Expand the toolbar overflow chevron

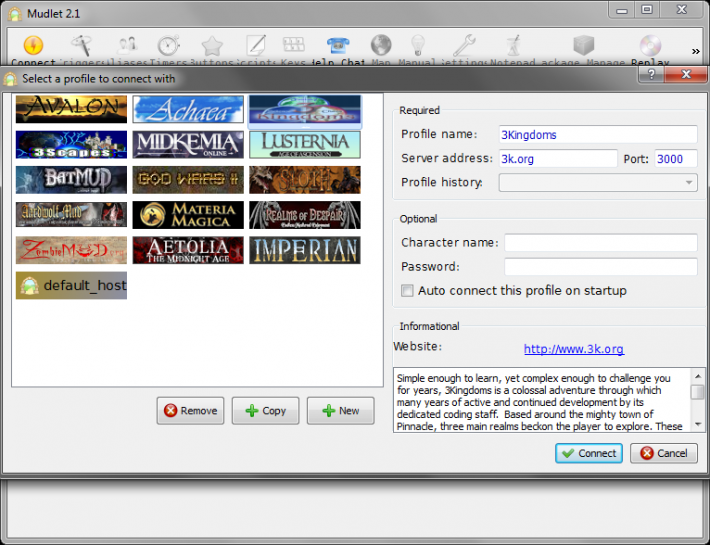tap(696, 51)
